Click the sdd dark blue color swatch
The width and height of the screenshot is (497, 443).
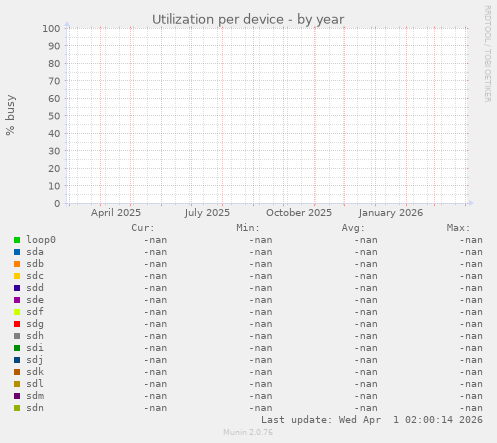pos(17,288)
